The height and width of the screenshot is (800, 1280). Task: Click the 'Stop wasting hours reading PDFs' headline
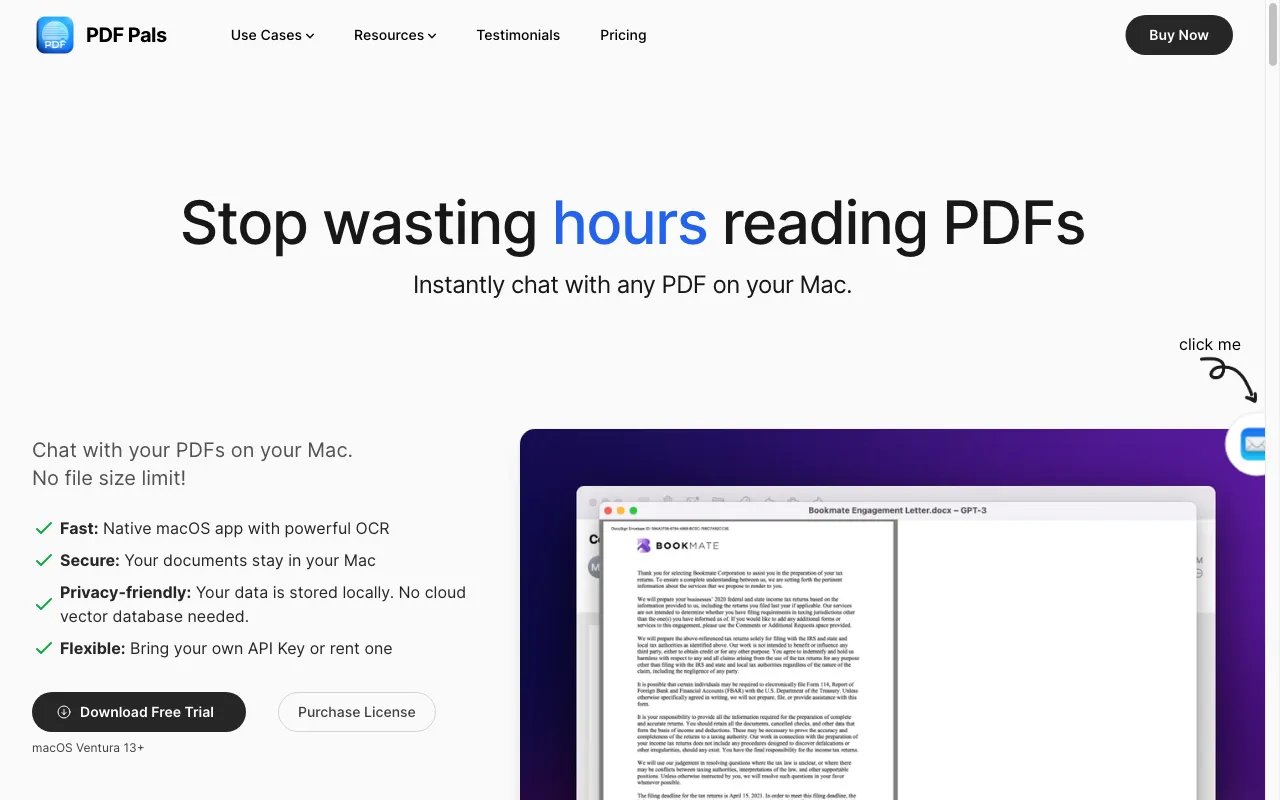(633, 222)
